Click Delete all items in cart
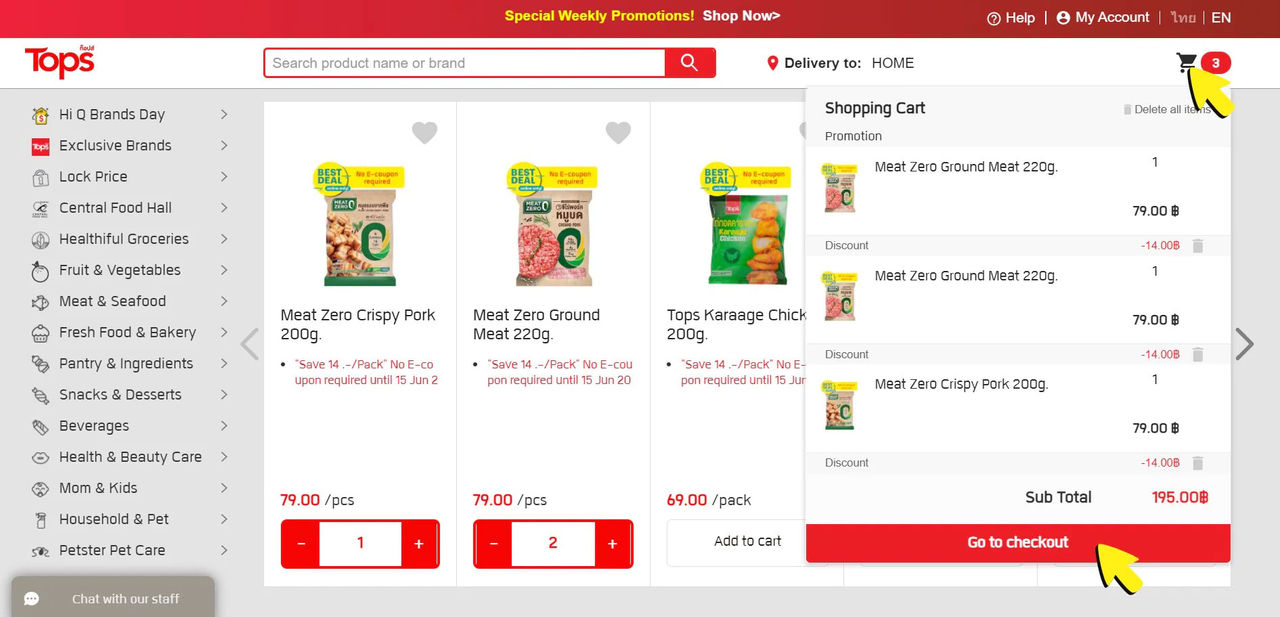This screenshot has width=1280, height=617. pyautogui.click(x=1166, y=109)
